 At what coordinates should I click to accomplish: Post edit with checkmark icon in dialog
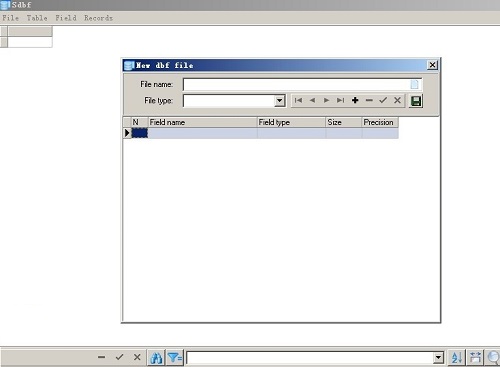point(383,100)
